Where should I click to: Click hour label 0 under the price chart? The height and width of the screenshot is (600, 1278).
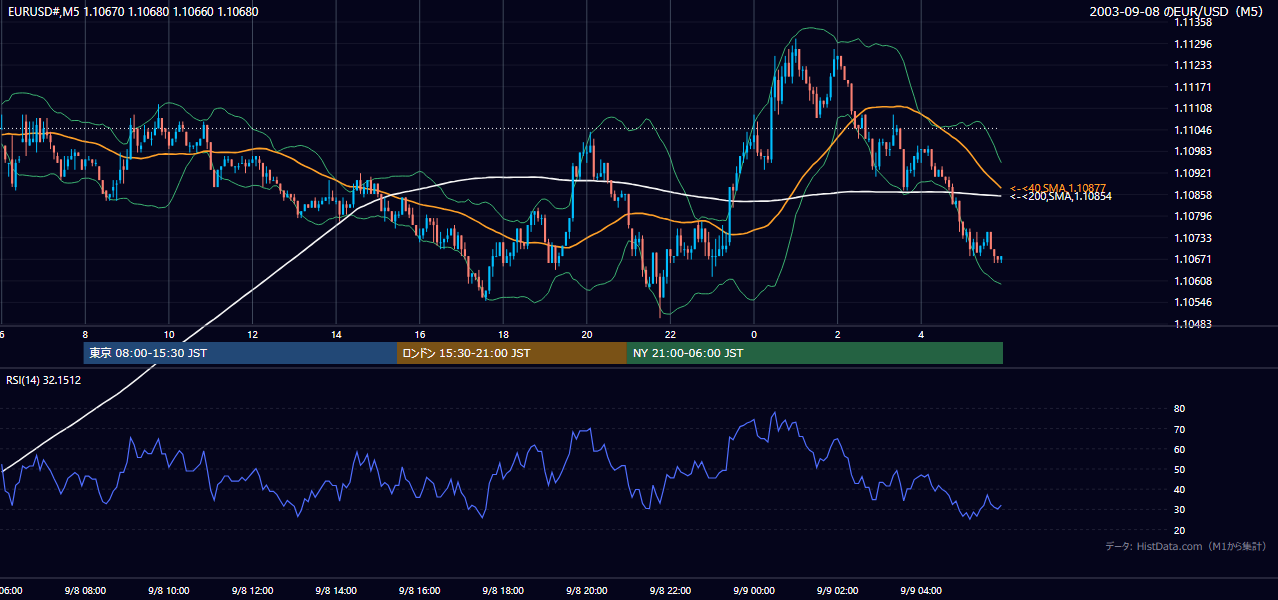coord(754,334)
